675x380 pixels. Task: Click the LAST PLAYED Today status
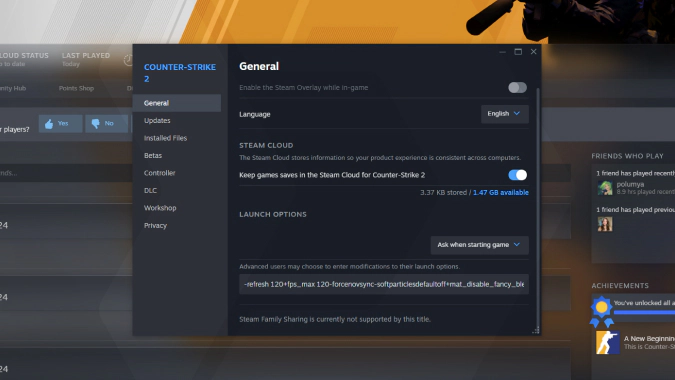click(x=86, y=59)
